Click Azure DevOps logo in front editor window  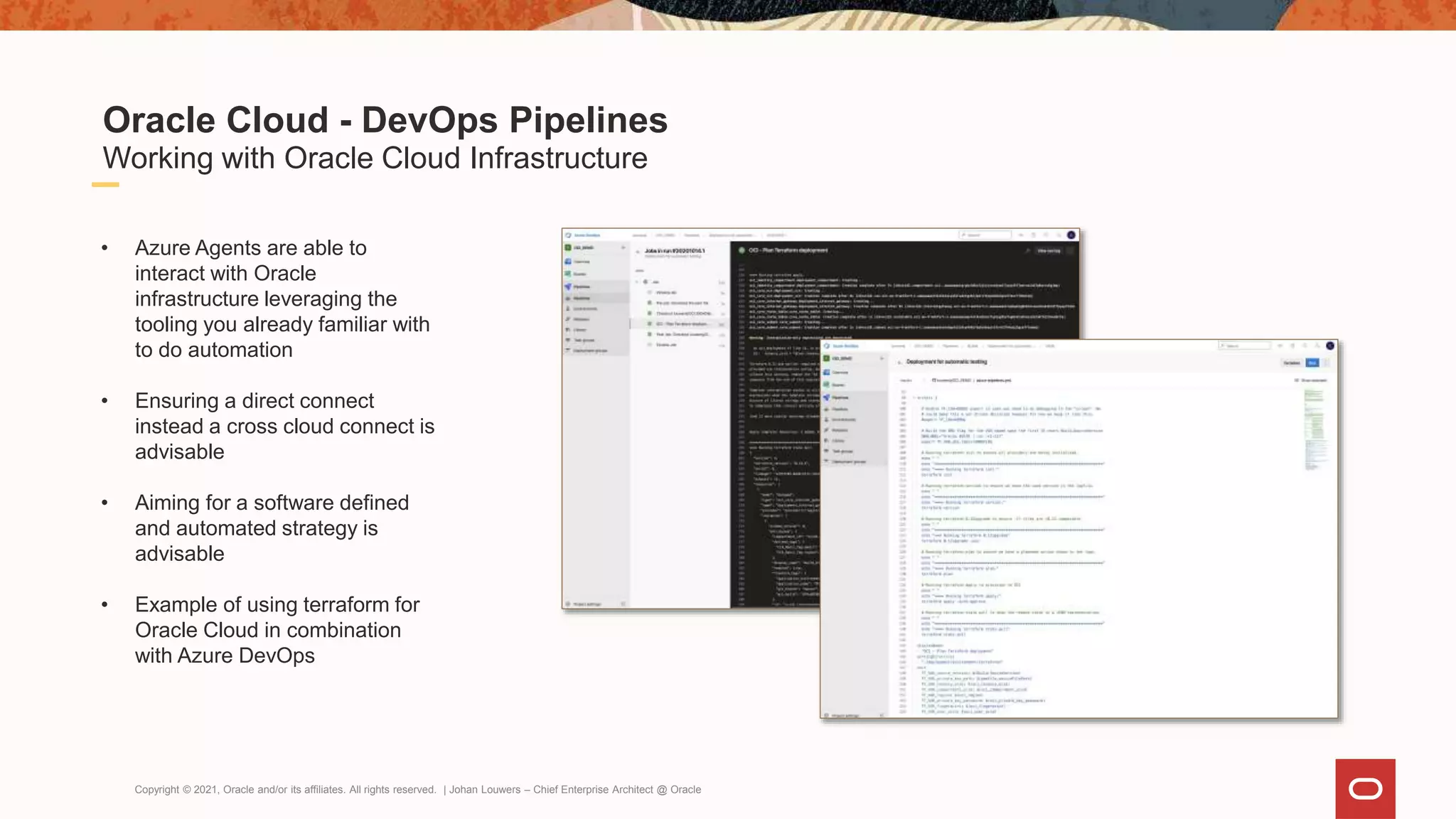click(827, 346)
